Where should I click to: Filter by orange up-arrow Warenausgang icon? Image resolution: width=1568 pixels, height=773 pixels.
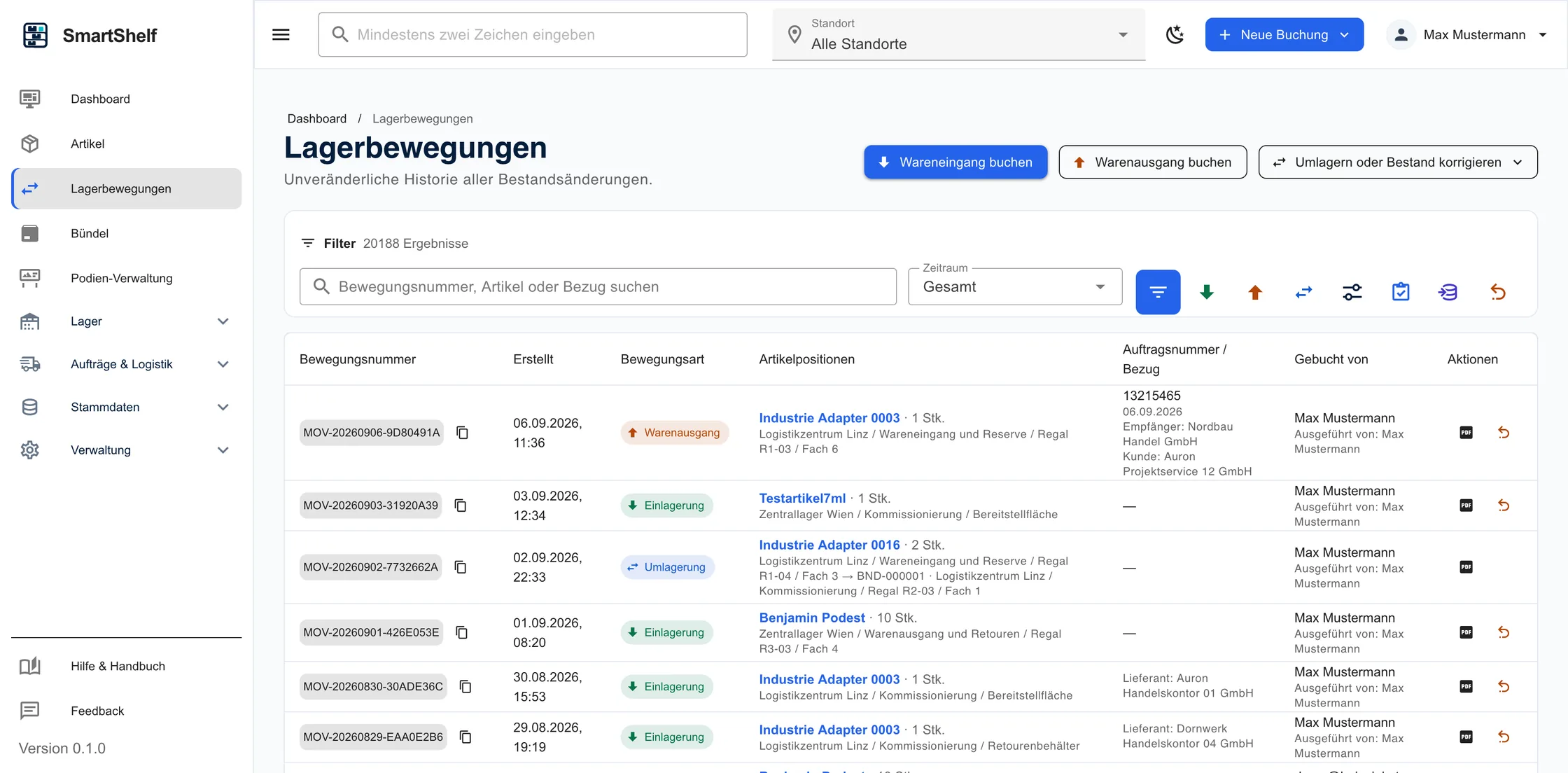pyautogui.click(x=1255, y=292)
